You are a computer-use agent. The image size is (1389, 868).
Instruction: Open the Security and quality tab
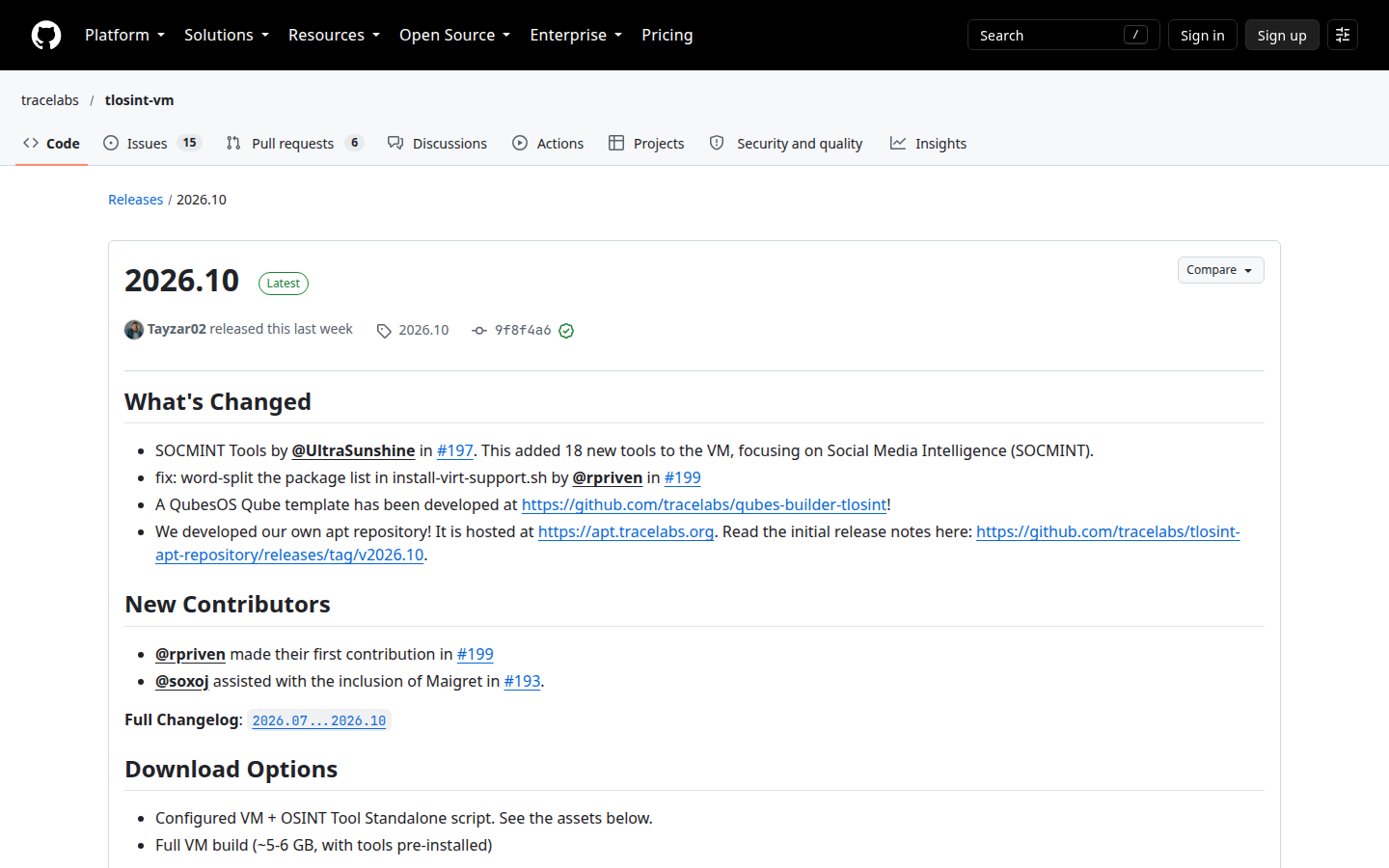click(786, 143)
